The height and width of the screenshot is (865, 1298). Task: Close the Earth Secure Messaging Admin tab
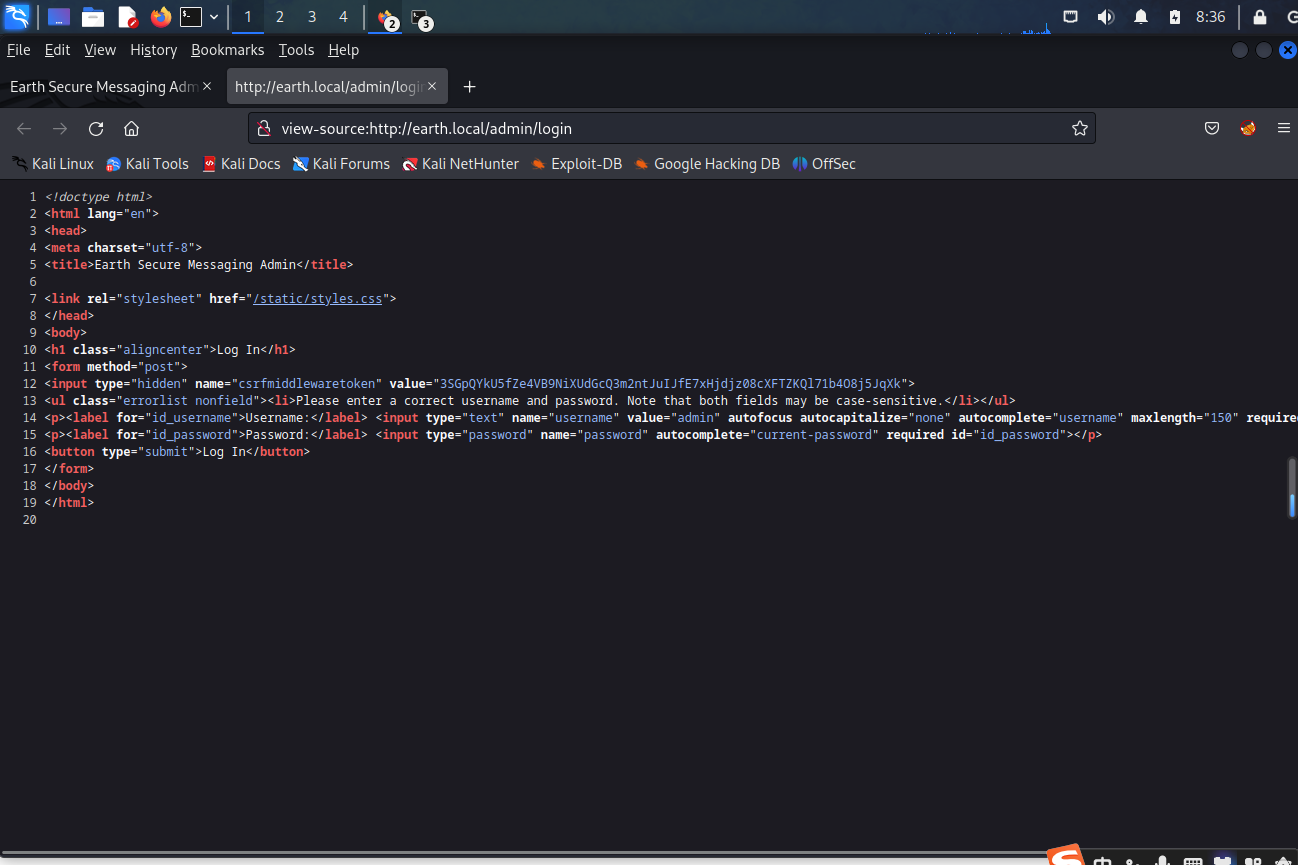[207, 87]
